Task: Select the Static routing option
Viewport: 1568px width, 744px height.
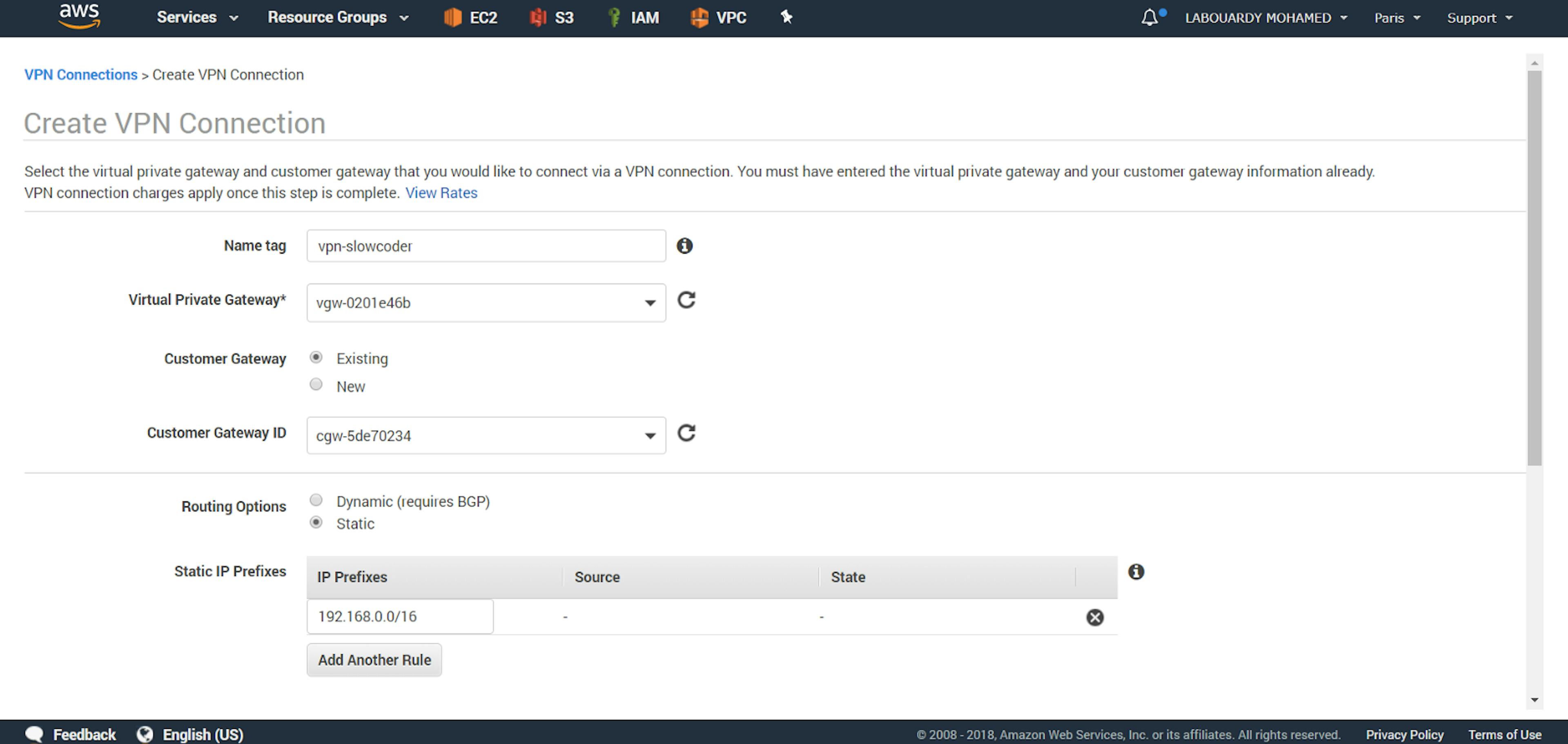Action: [x=316, y=523]
